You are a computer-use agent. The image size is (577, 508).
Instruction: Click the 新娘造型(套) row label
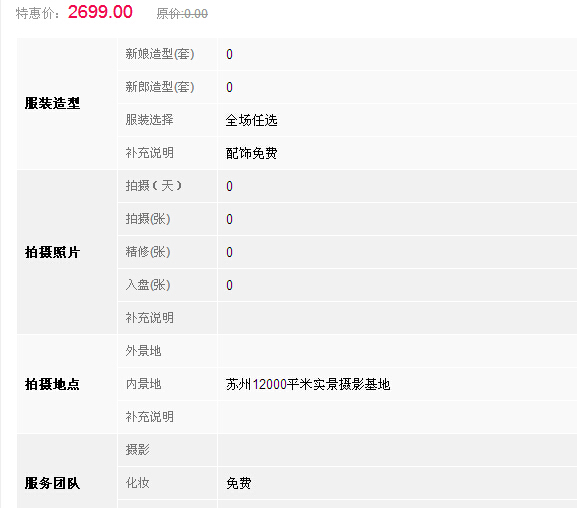coord(160,54)
